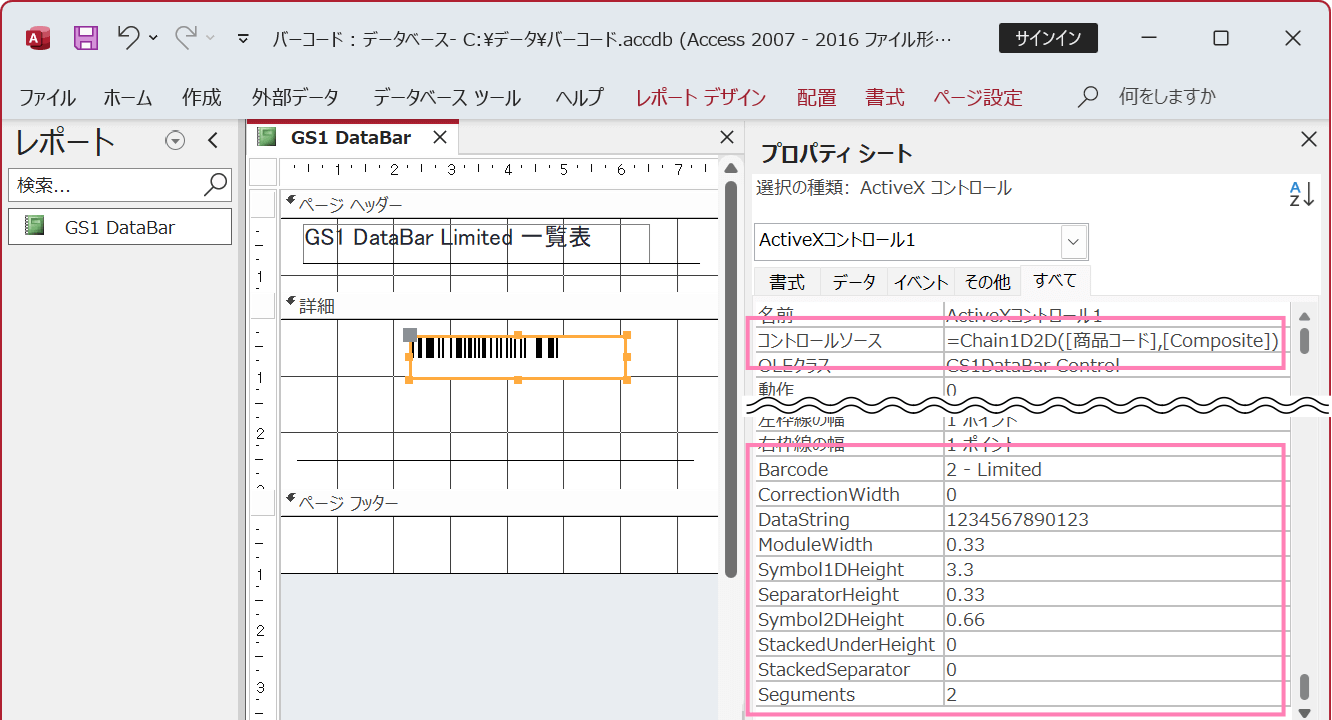Open the Quick Access Toolbar customize dropdown

coord(241,36)
